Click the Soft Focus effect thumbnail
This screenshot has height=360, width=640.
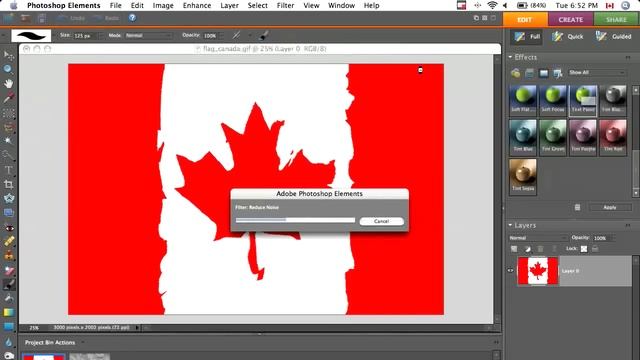[x=553, y=100]
